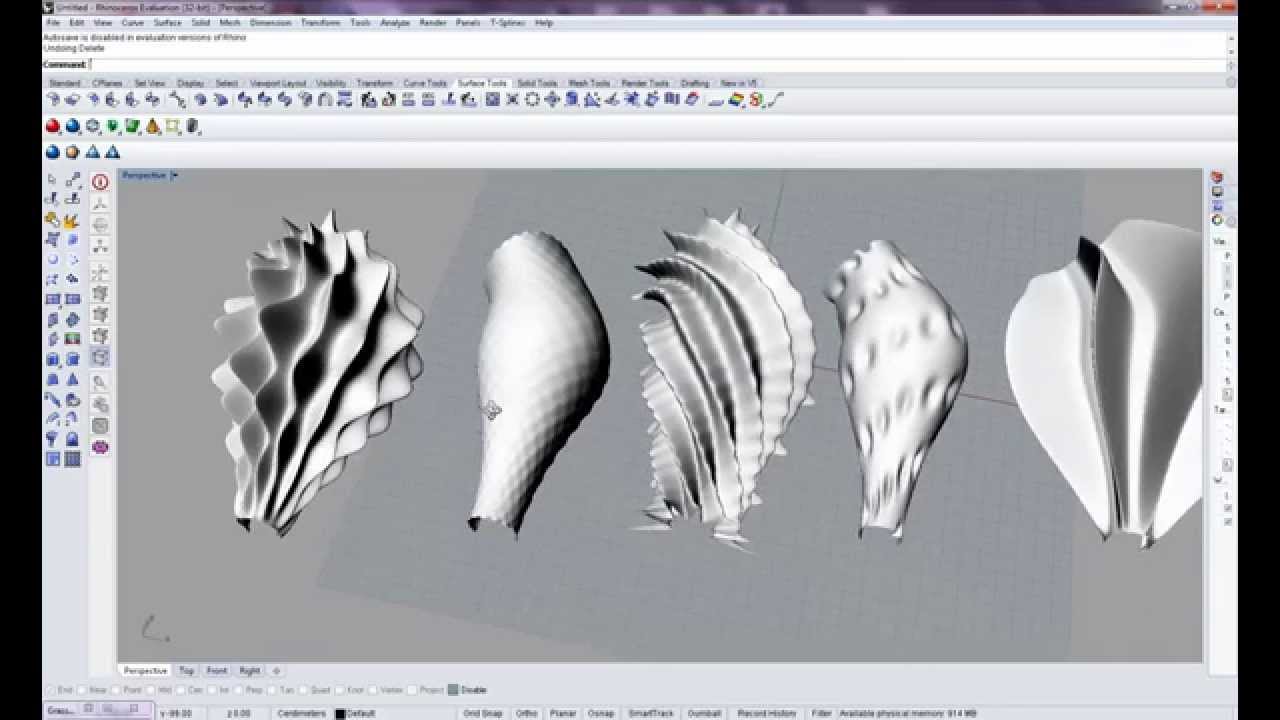Uncheck the Disable osnap checkbox
This screenshot has height=720, width=1280.
(x=453, y=690)
